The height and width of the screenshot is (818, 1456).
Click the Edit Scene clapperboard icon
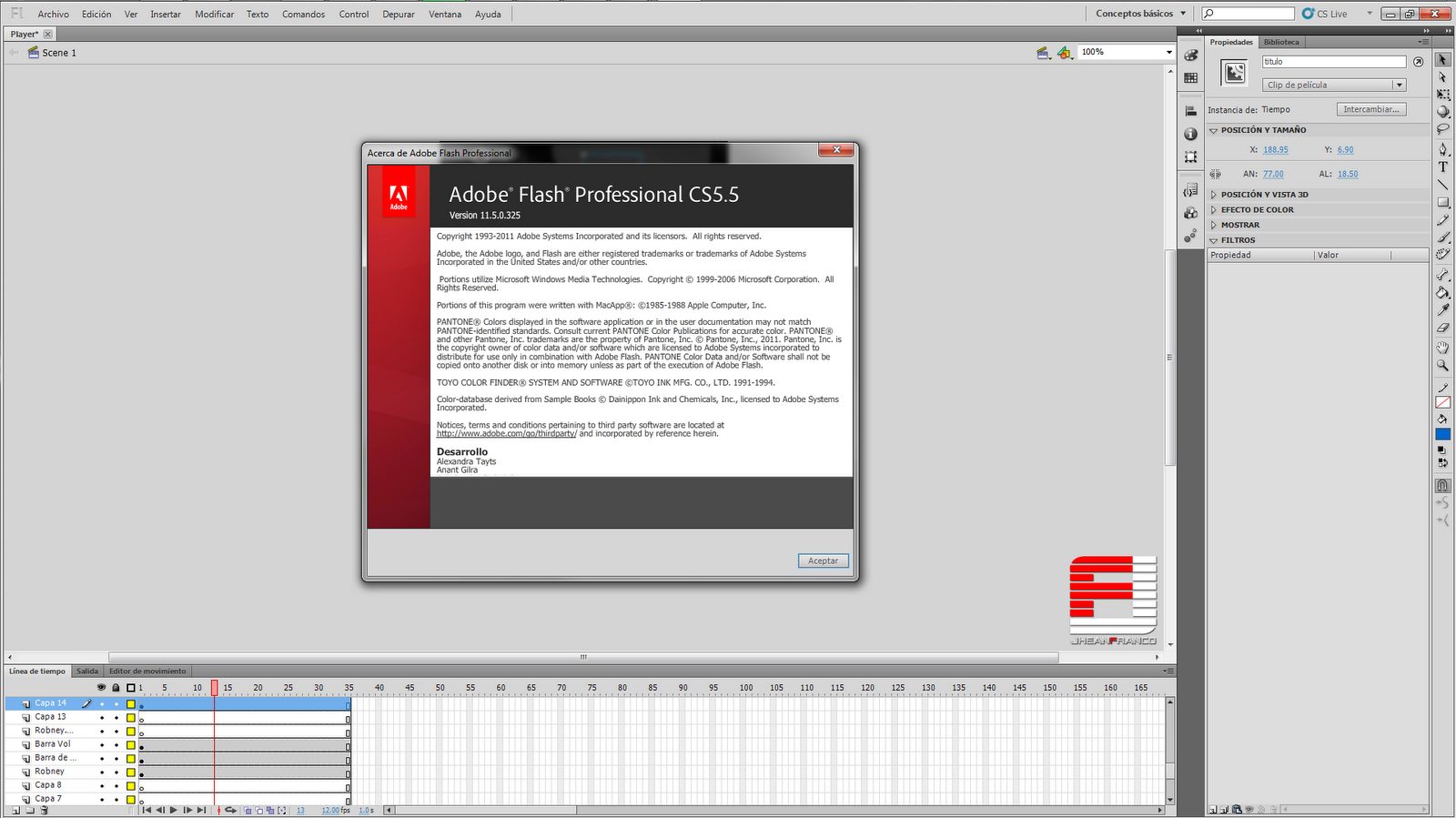[1043, 53]
